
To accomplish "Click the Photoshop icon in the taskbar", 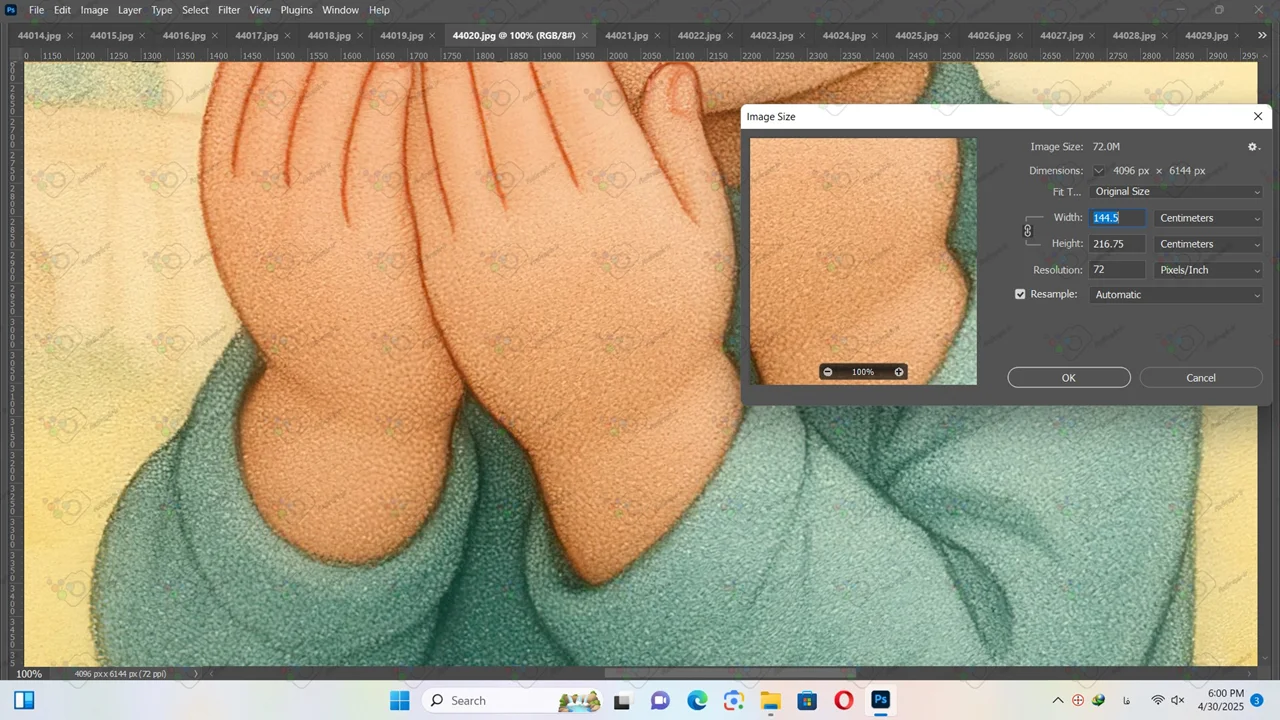I will pos(880,700).
